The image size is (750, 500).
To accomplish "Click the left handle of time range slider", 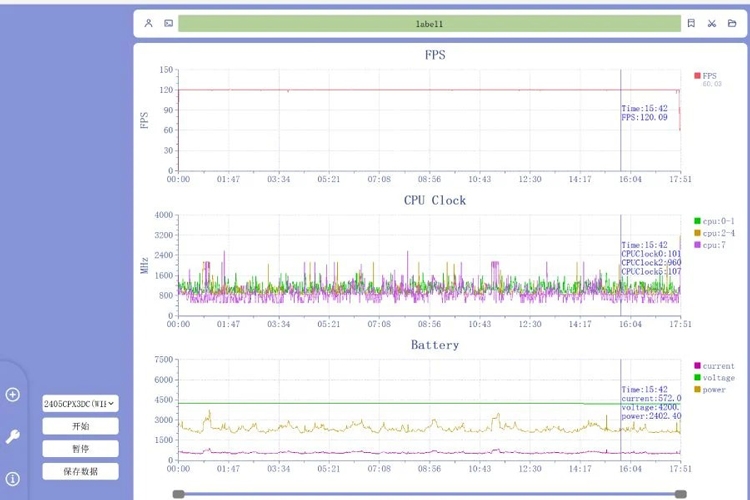I will (178, 494).
